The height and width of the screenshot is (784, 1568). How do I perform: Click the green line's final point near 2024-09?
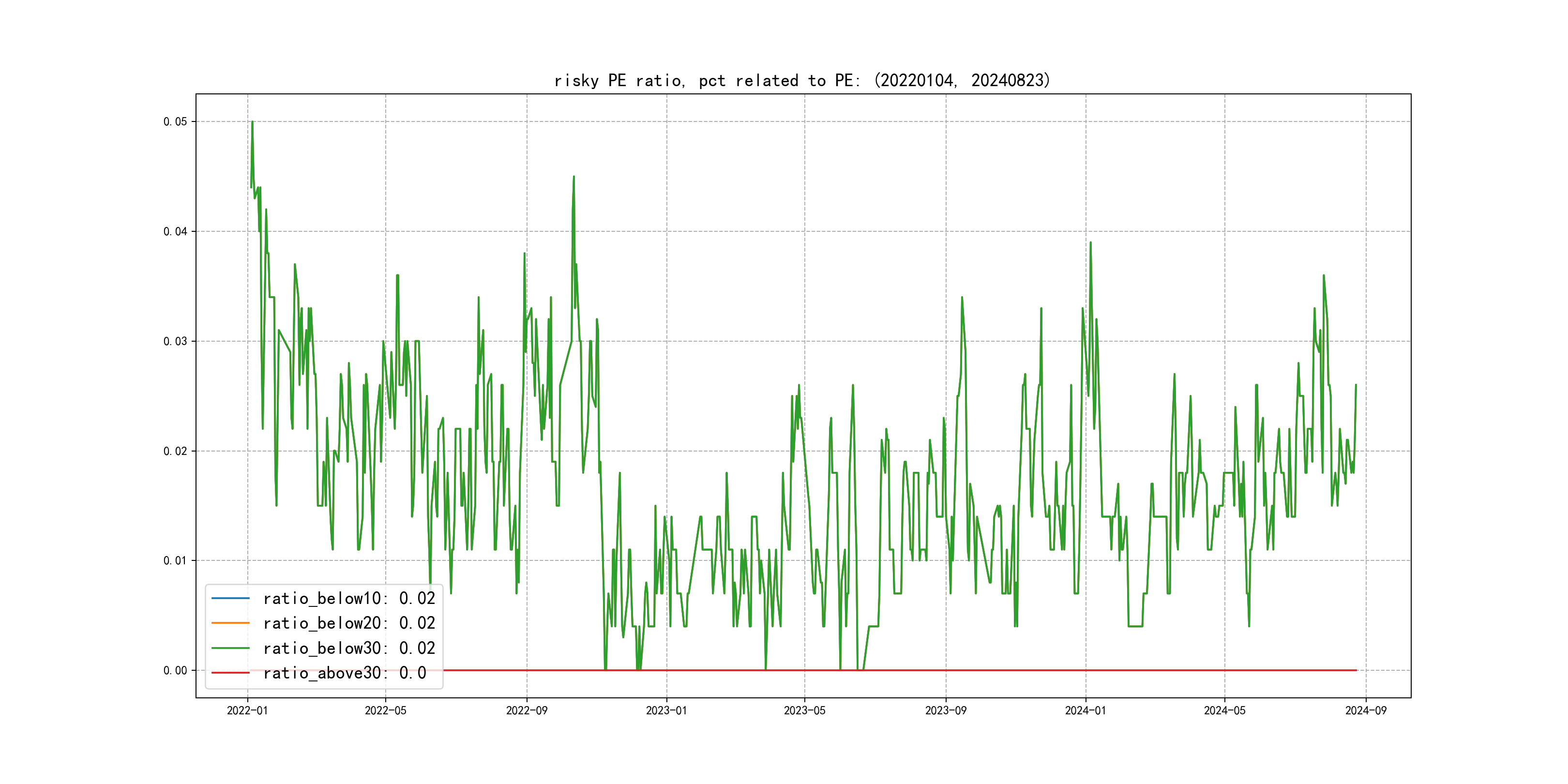point(1356,385)
